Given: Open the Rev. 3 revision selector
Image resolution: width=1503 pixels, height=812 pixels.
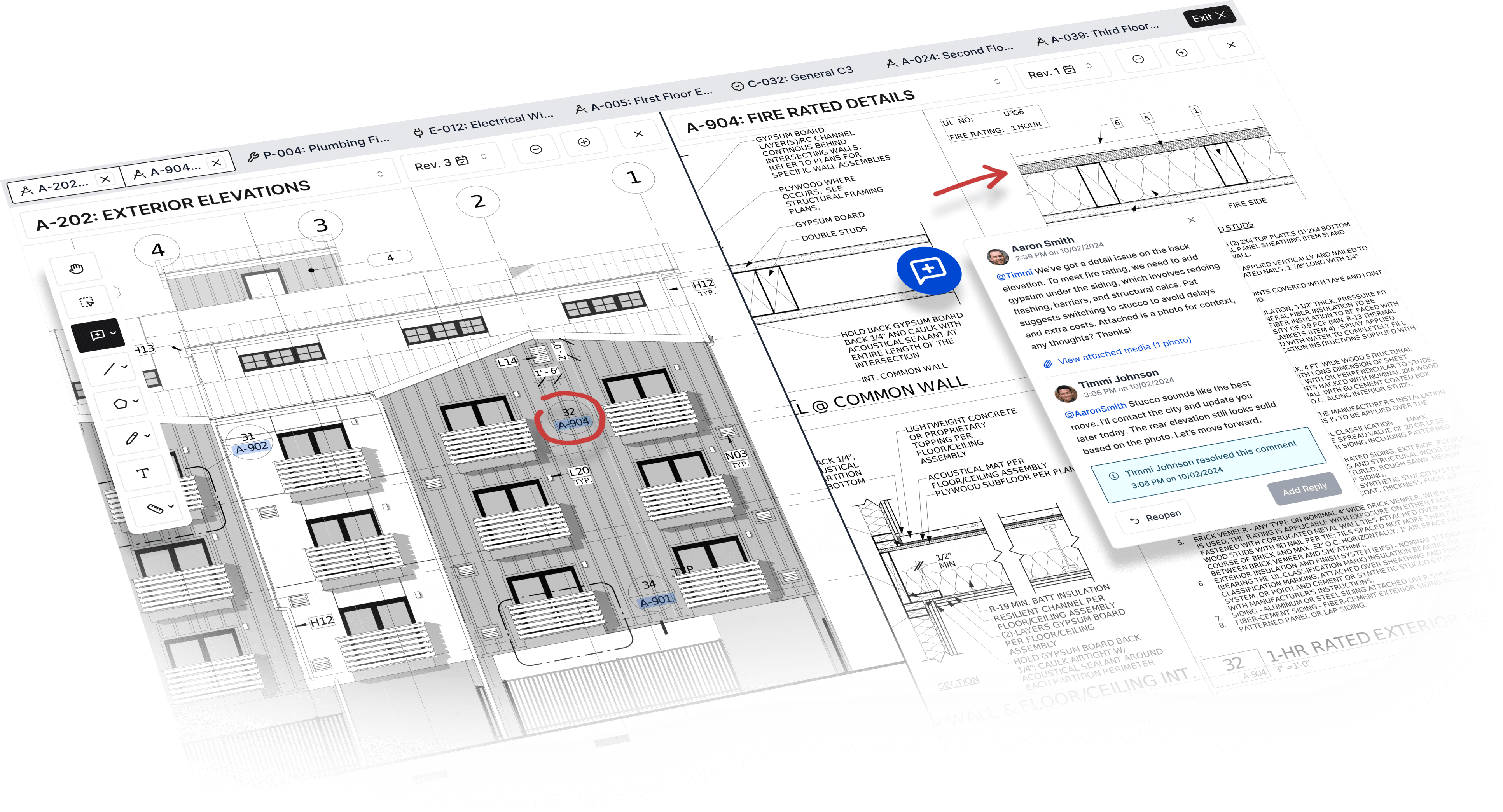Looking at the screenshot, I should coord(453,162).
